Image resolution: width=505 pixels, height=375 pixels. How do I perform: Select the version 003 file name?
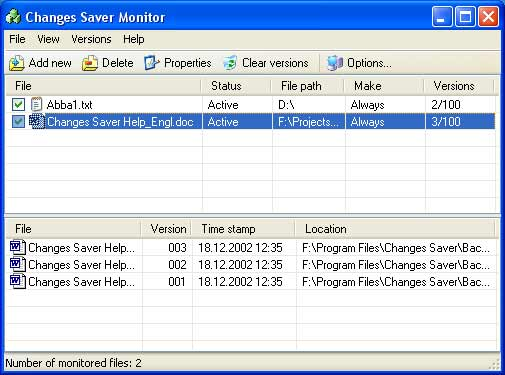pyautogui.click(x=82, y=248)
